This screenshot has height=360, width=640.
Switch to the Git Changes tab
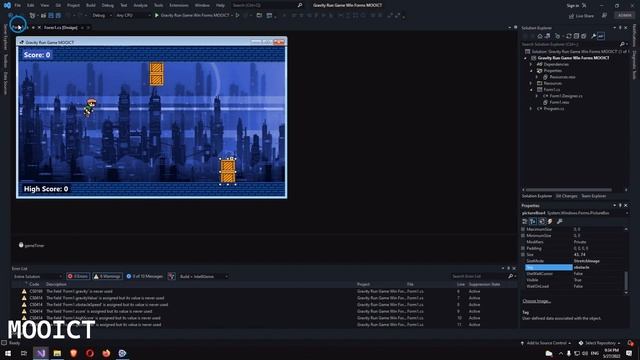[566, 196]
